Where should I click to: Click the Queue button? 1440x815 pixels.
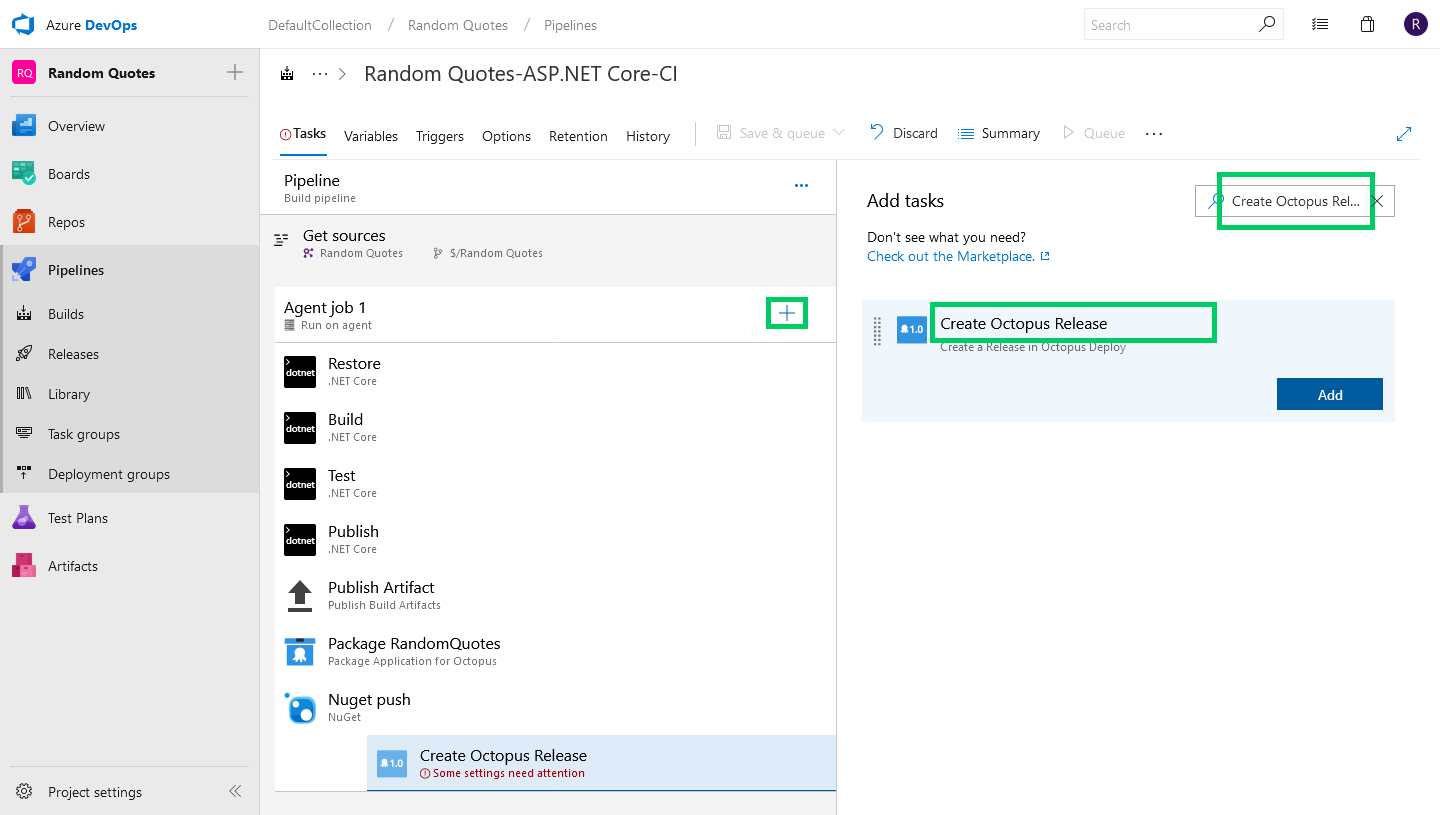[1093, 133]
